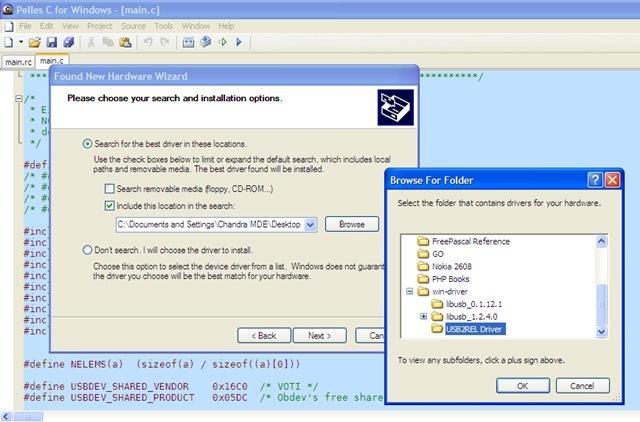This screenshot has width=640, height=422.
Task: Click the folder tree scrollbar thumb
Action: pos(601,305)
